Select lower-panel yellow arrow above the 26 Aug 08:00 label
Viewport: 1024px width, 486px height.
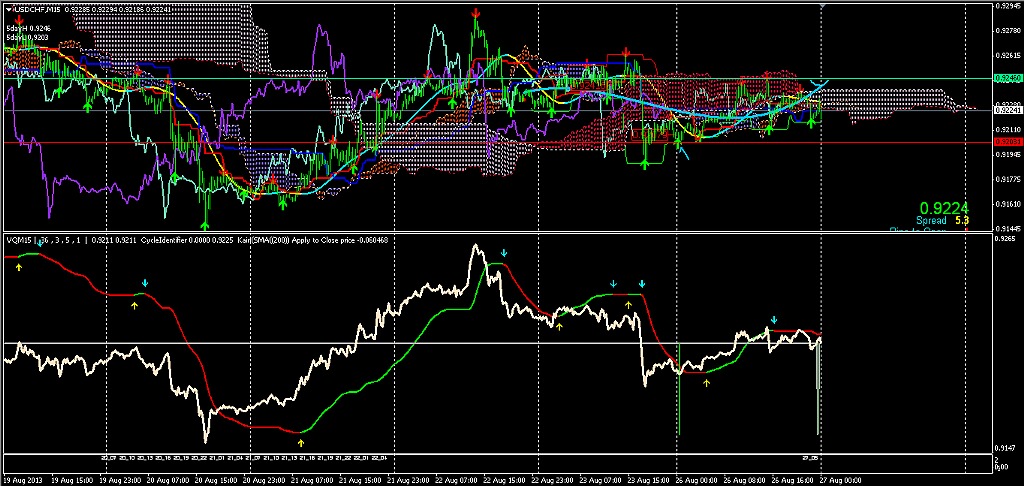coord(706,383)
